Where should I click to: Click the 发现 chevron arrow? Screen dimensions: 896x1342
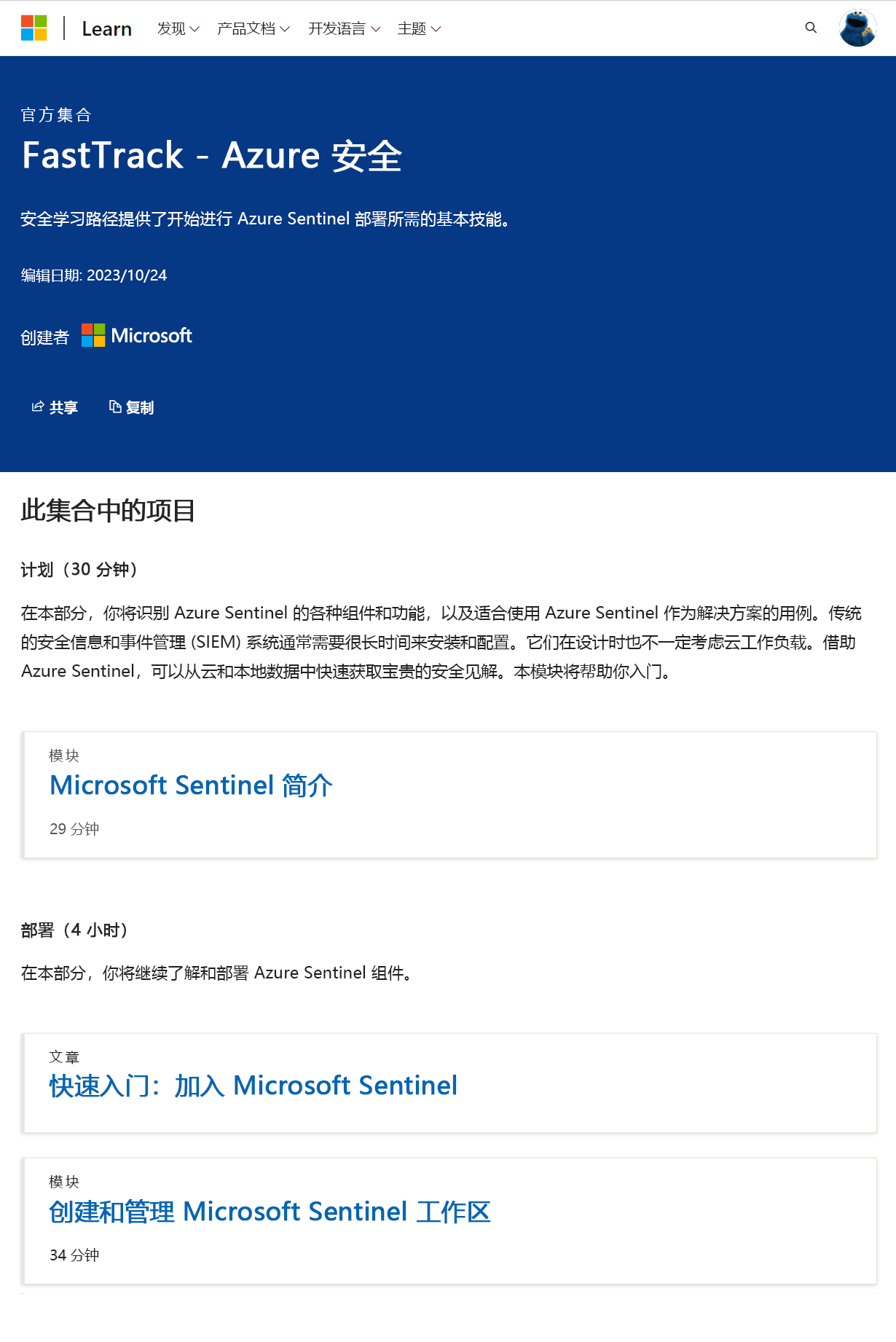pyautogui.click(x=194, y=29)
